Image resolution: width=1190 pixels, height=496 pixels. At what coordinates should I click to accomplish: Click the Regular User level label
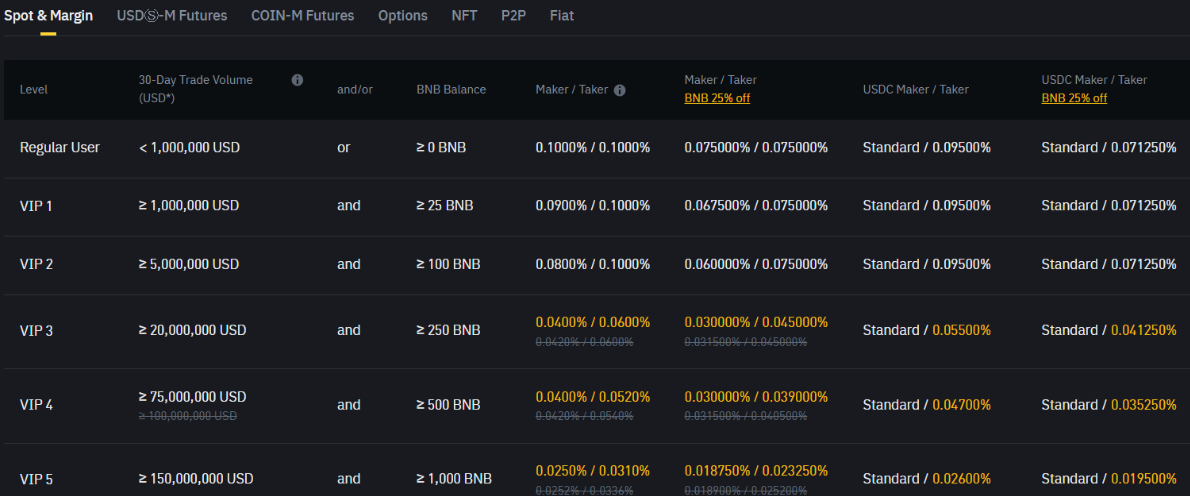pos(60,147)
